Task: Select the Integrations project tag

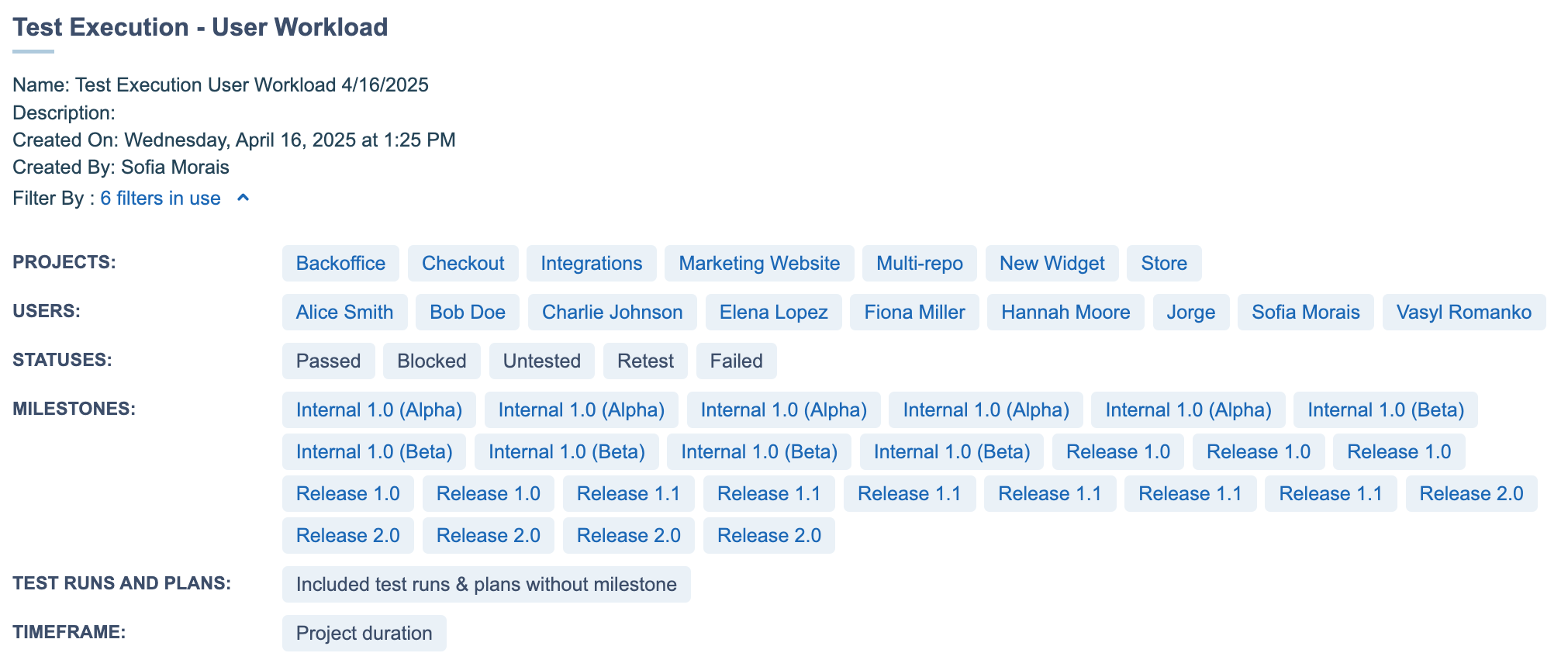Action: [591, 264]
